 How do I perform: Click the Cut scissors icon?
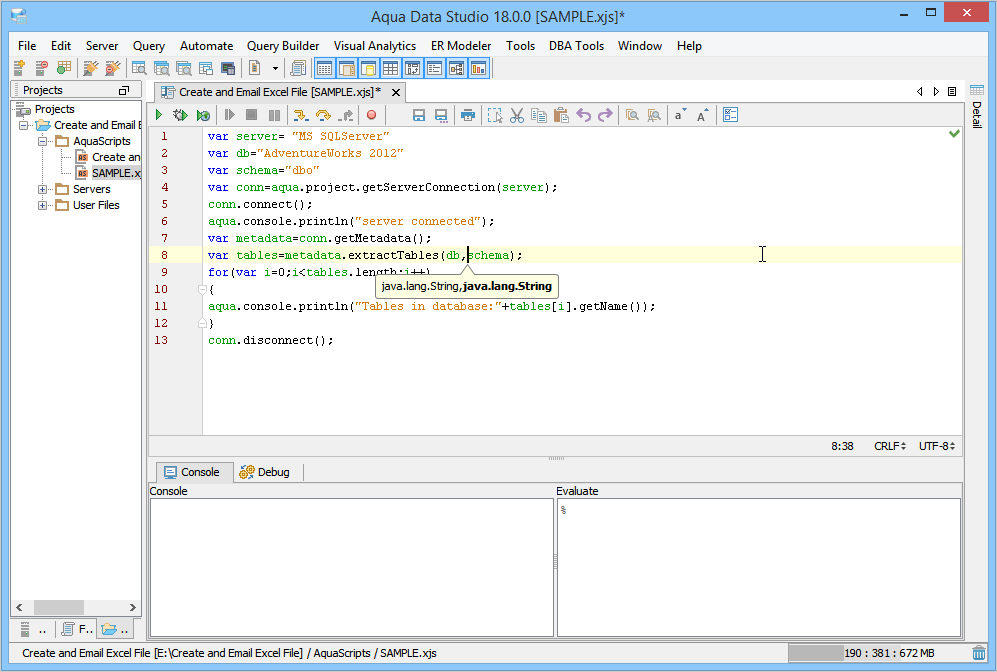pyautogui.click(x=517, y=116)
